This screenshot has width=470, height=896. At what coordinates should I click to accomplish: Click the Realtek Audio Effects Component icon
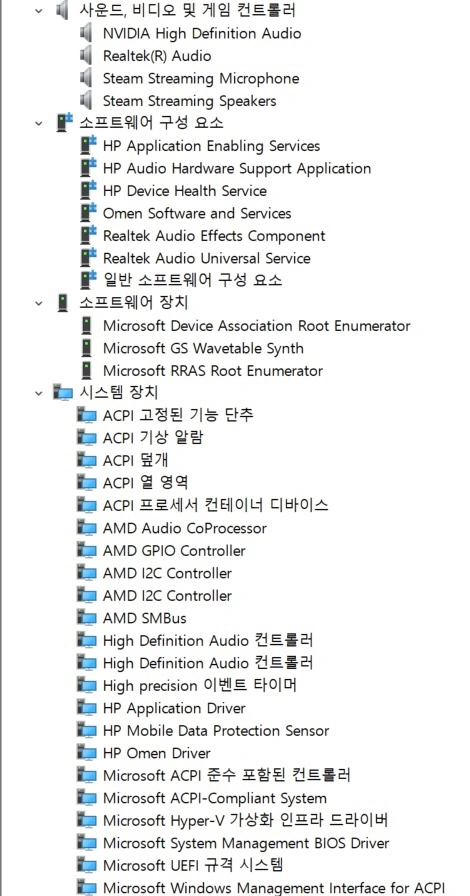pos(88,235)
